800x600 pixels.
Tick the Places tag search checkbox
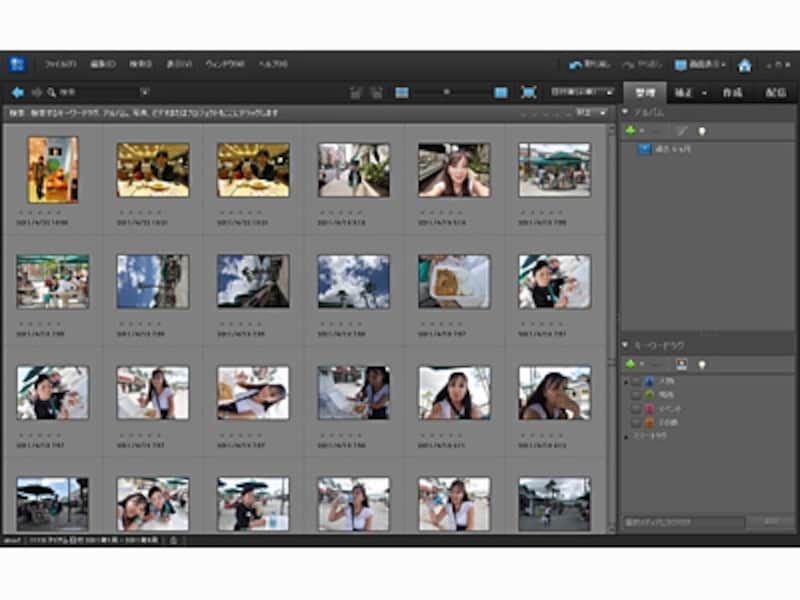tap(636, 395)
